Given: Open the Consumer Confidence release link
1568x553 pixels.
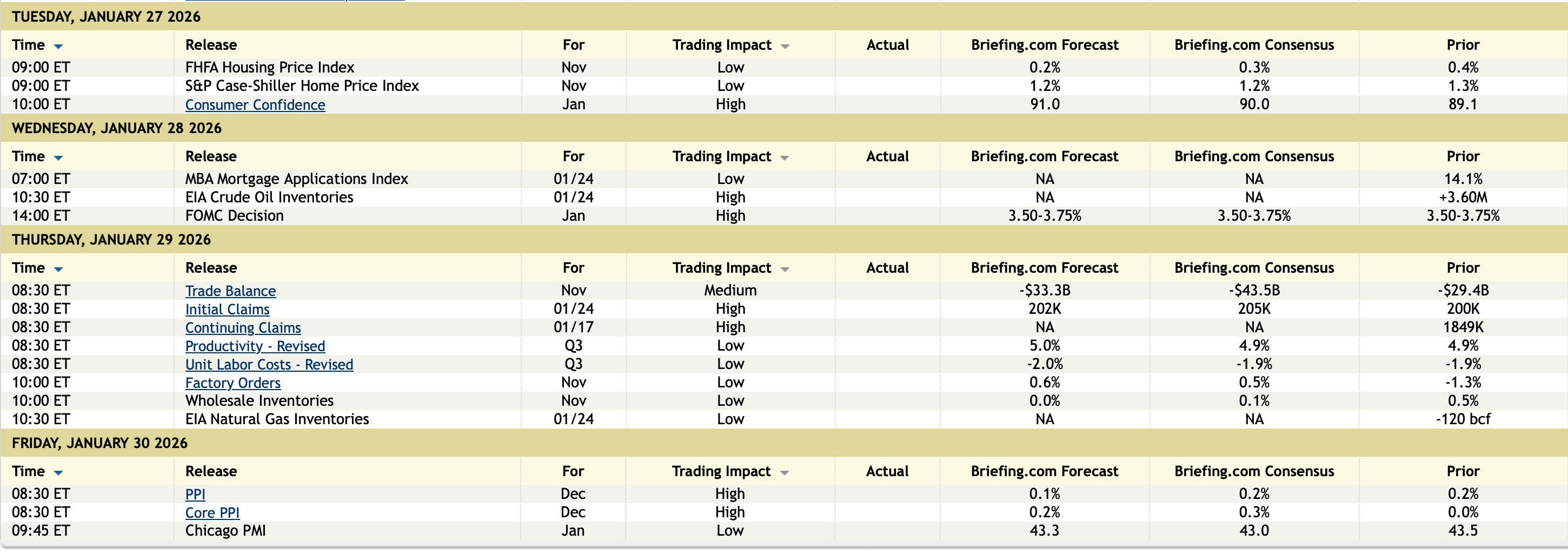Looking at the screenshot, I should pos(255,105).
